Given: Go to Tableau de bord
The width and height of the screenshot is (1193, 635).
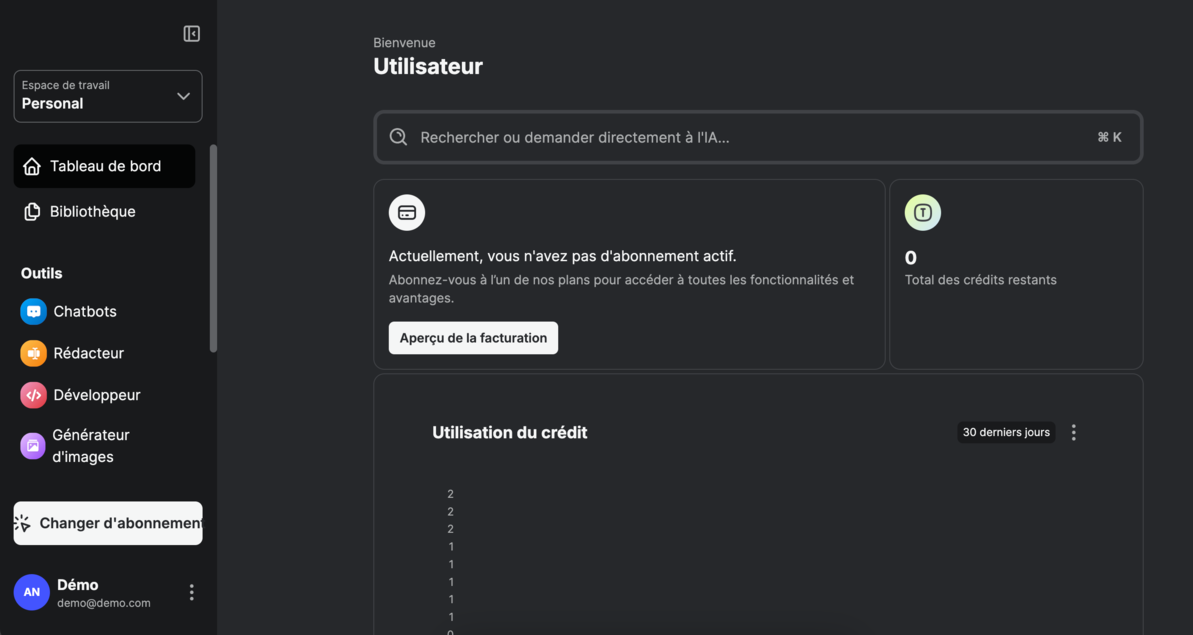Looking at the screenshot, I should point(104,166).
